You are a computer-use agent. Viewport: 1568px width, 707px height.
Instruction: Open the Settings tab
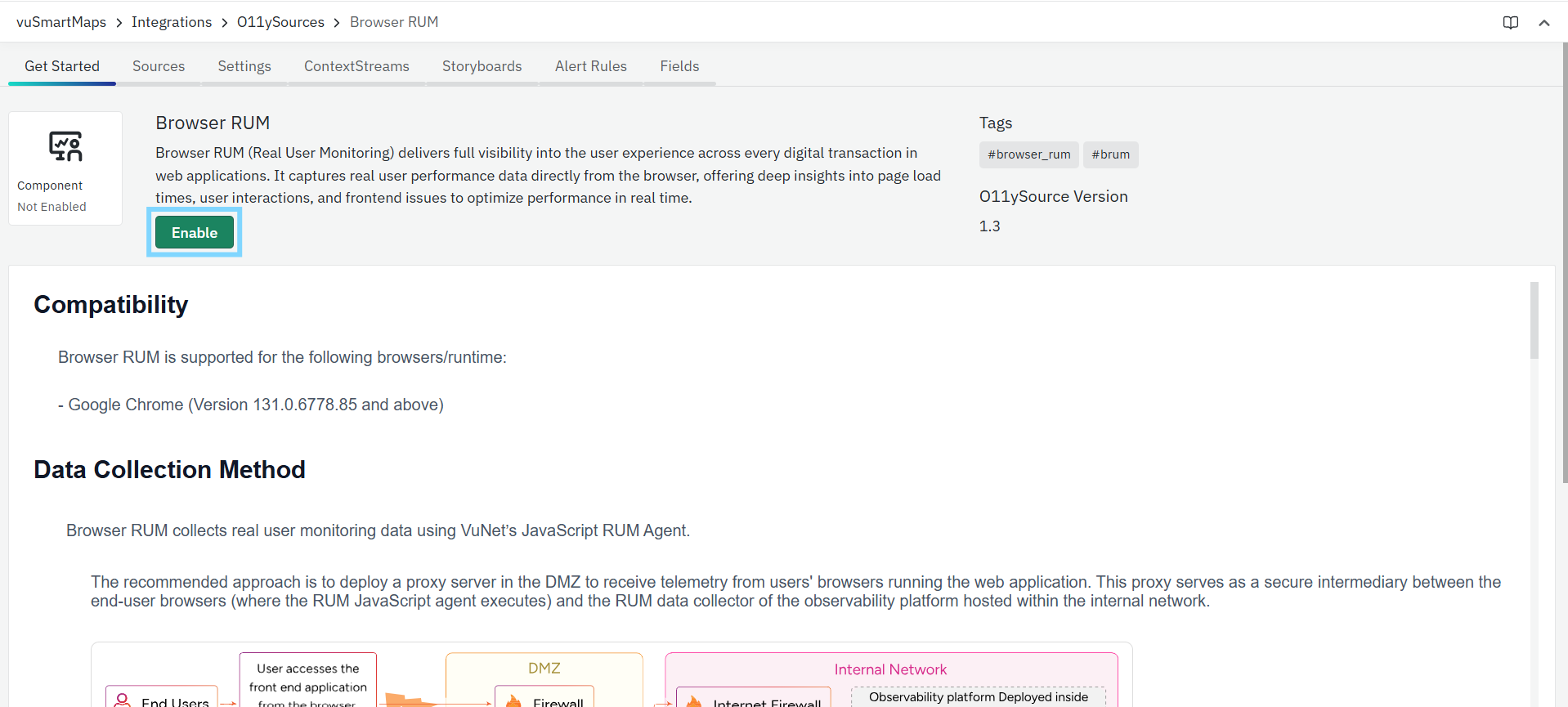244,66
